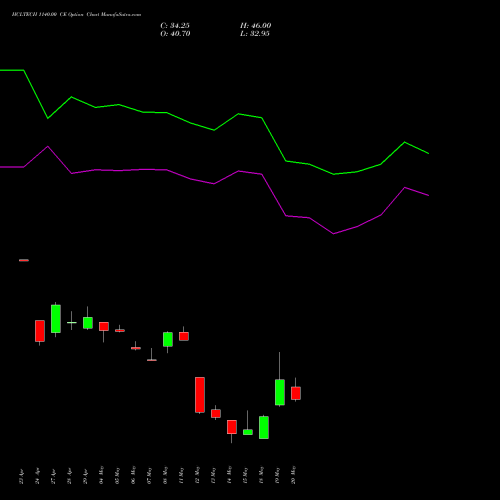Click the red candle on 04 May

104,326
